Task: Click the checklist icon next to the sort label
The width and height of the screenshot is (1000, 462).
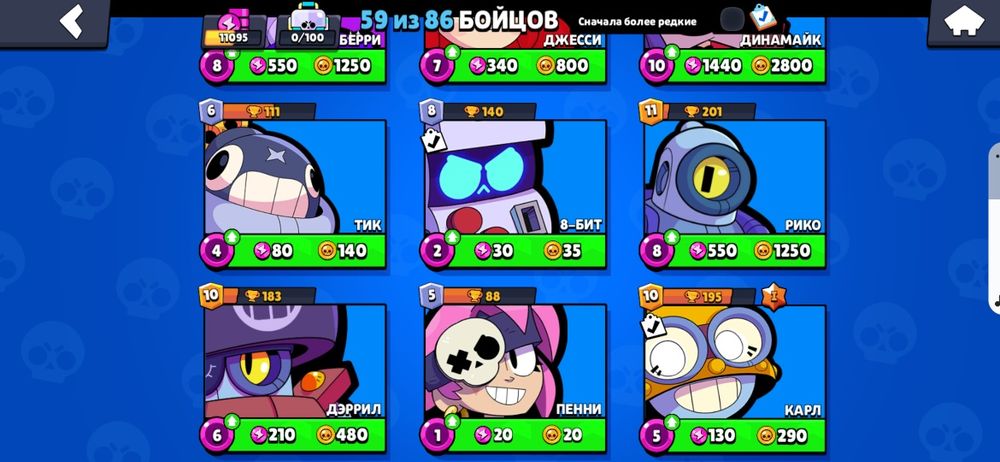Action: 761,19
